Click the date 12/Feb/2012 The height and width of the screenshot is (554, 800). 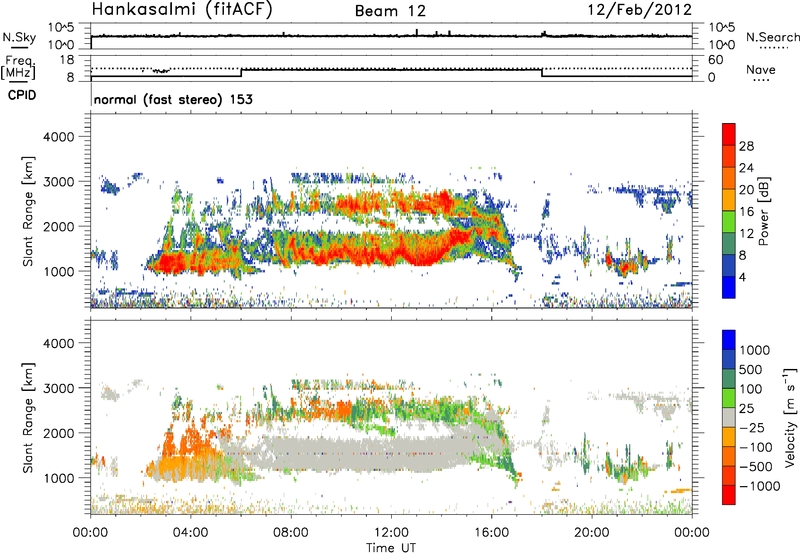[640, 9]
